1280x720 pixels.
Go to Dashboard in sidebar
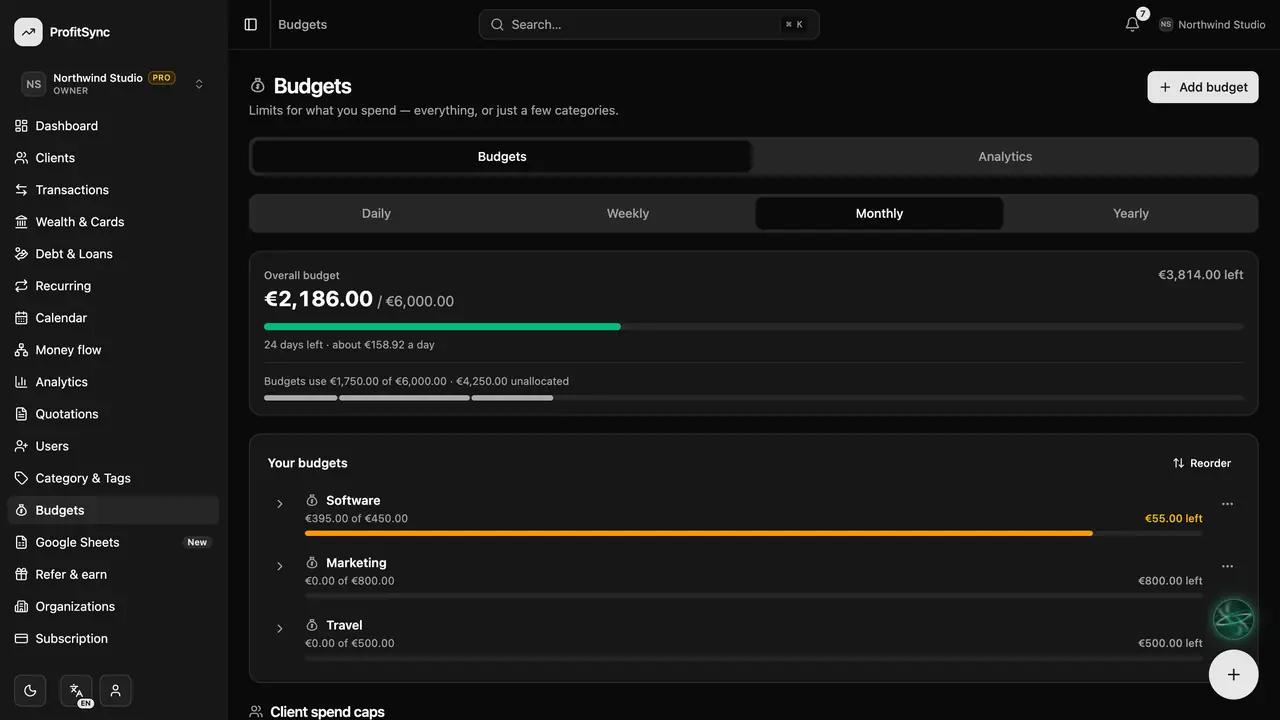pyautogui.click(x=113, y=126)
